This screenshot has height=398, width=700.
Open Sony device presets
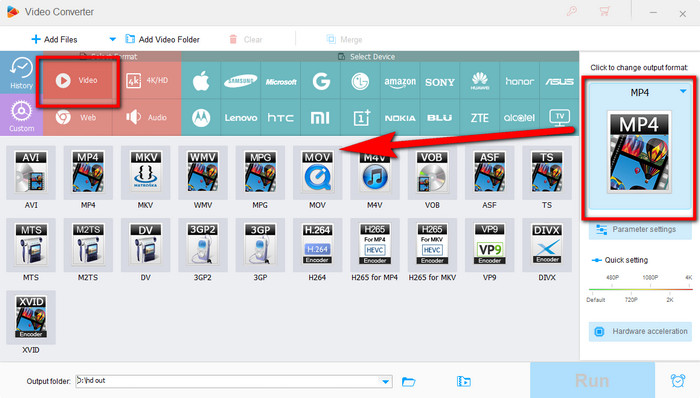(440, 81)
